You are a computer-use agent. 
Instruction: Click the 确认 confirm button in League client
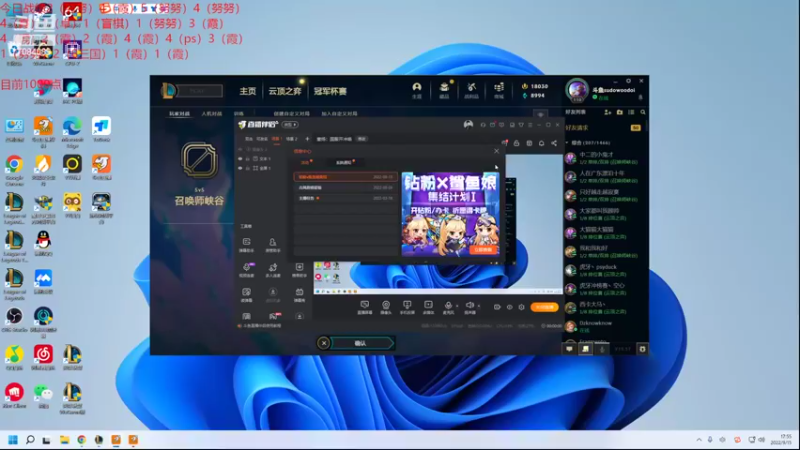coord(361,343)
